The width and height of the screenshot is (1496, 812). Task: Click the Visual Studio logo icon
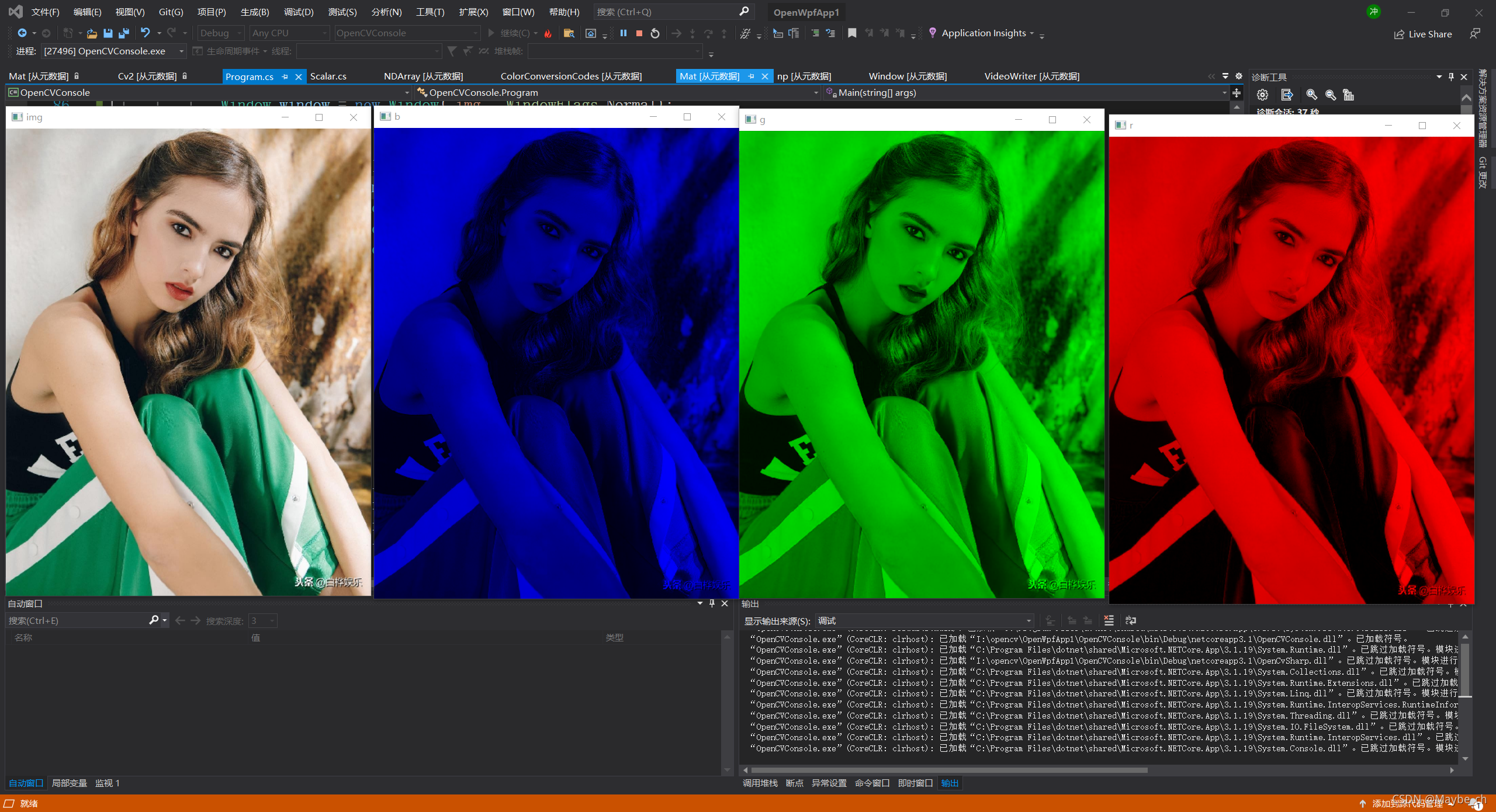pyautogui.click(x=16, y=12)
